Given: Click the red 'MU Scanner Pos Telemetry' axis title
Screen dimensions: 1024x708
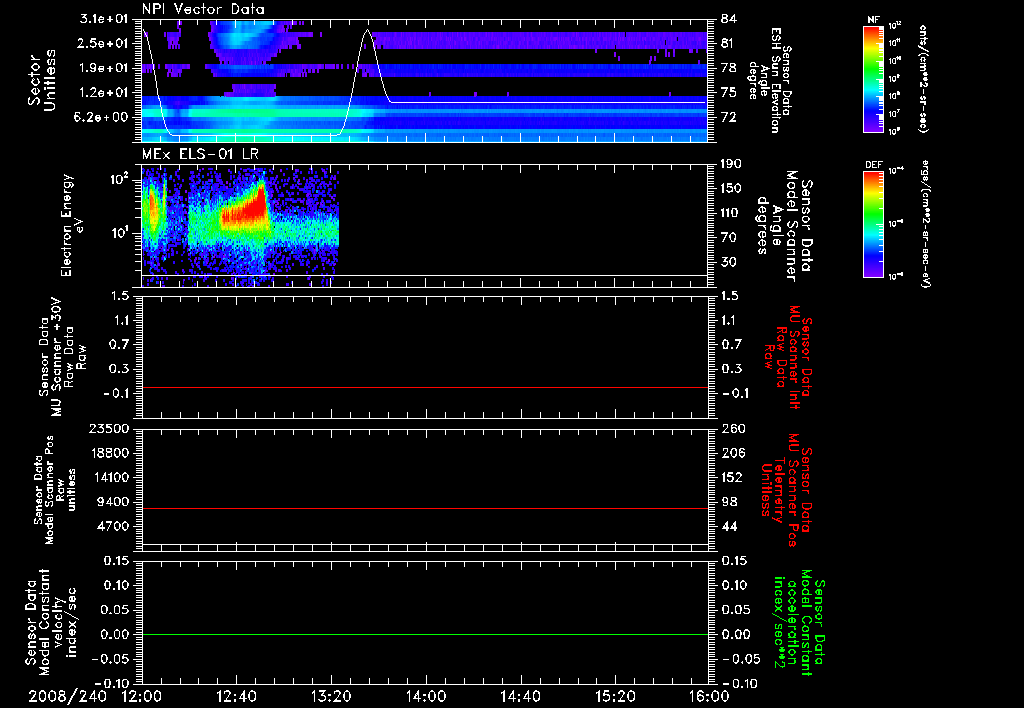Looking at the screenshot, I should coord(786,490).
